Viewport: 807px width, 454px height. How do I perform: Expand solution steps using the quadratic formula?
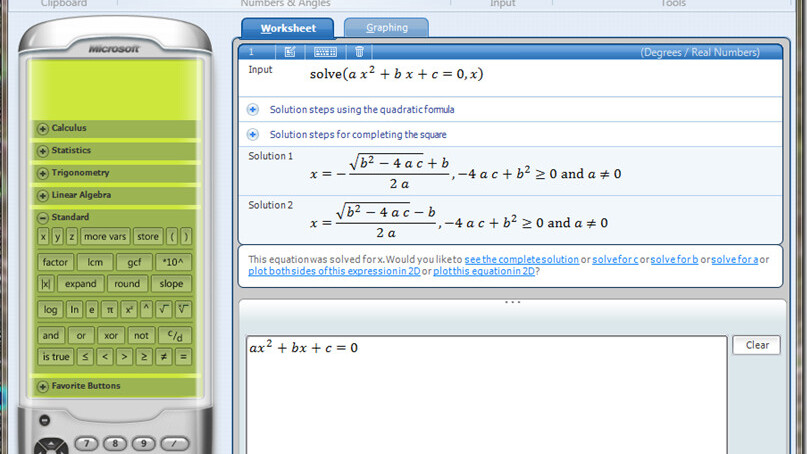pos(253,109)
